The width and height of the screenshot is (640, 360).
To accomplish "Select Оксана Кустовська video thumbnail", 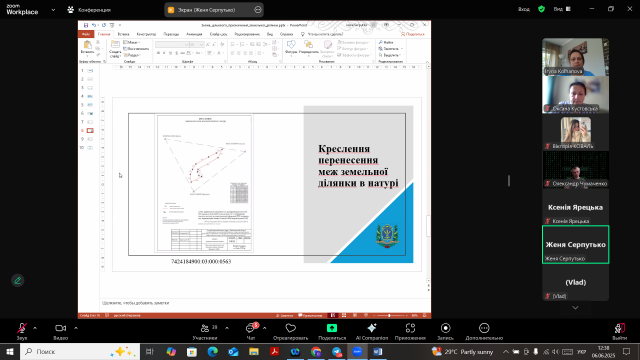I will tap(576, 94).
